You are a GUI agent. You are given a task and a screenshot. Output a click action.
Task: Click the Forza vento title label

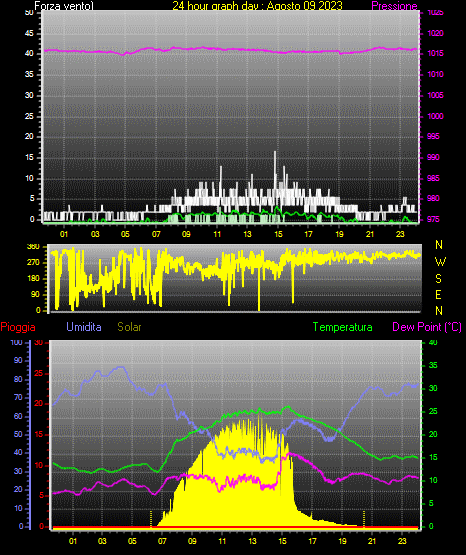pos(64,6)
